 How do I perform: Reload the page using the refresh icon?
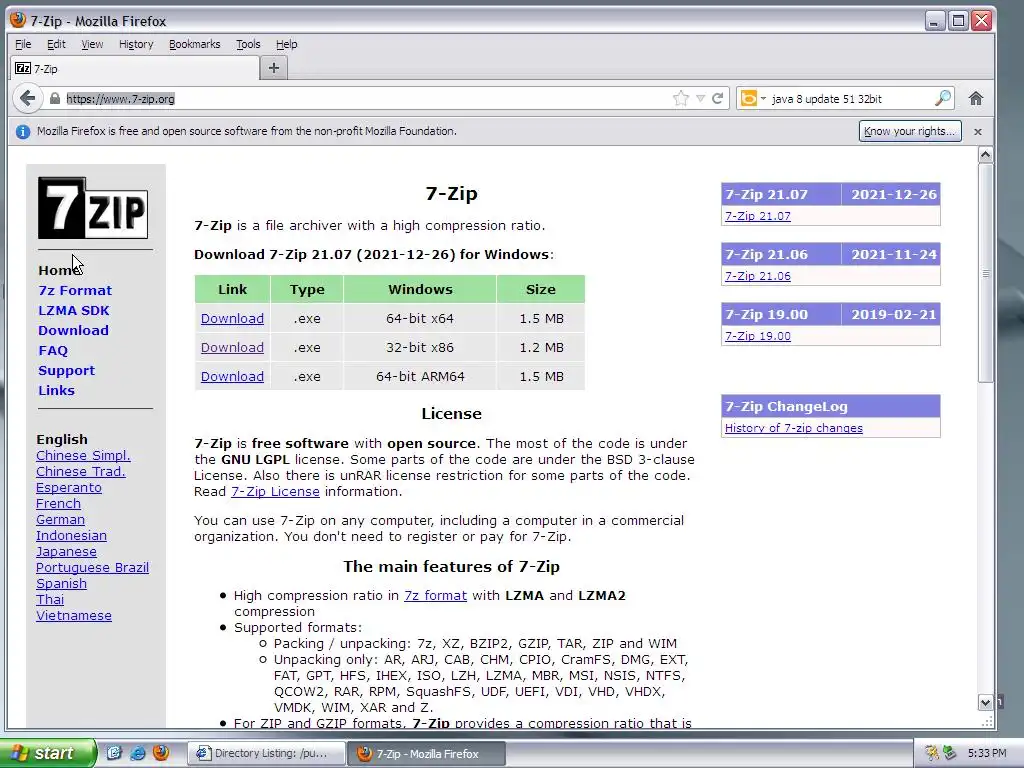click(x=718, y=99)
